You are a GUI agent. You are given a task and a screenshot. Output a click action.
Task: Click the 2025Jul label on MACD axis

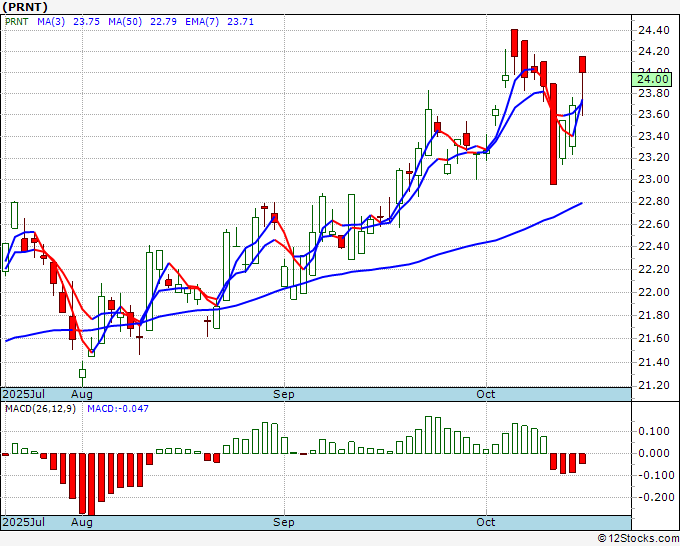tap(24, 522)
